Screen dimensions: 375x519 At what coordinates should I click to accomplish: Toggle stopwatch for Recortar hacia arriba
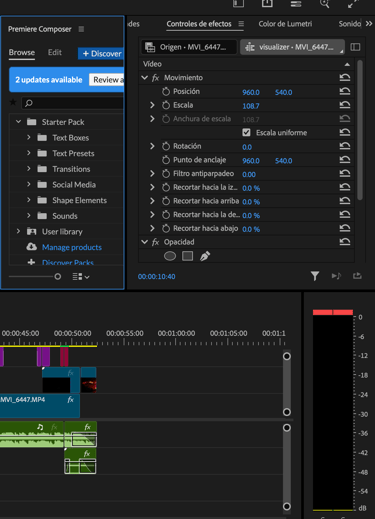tap(166, 201)
